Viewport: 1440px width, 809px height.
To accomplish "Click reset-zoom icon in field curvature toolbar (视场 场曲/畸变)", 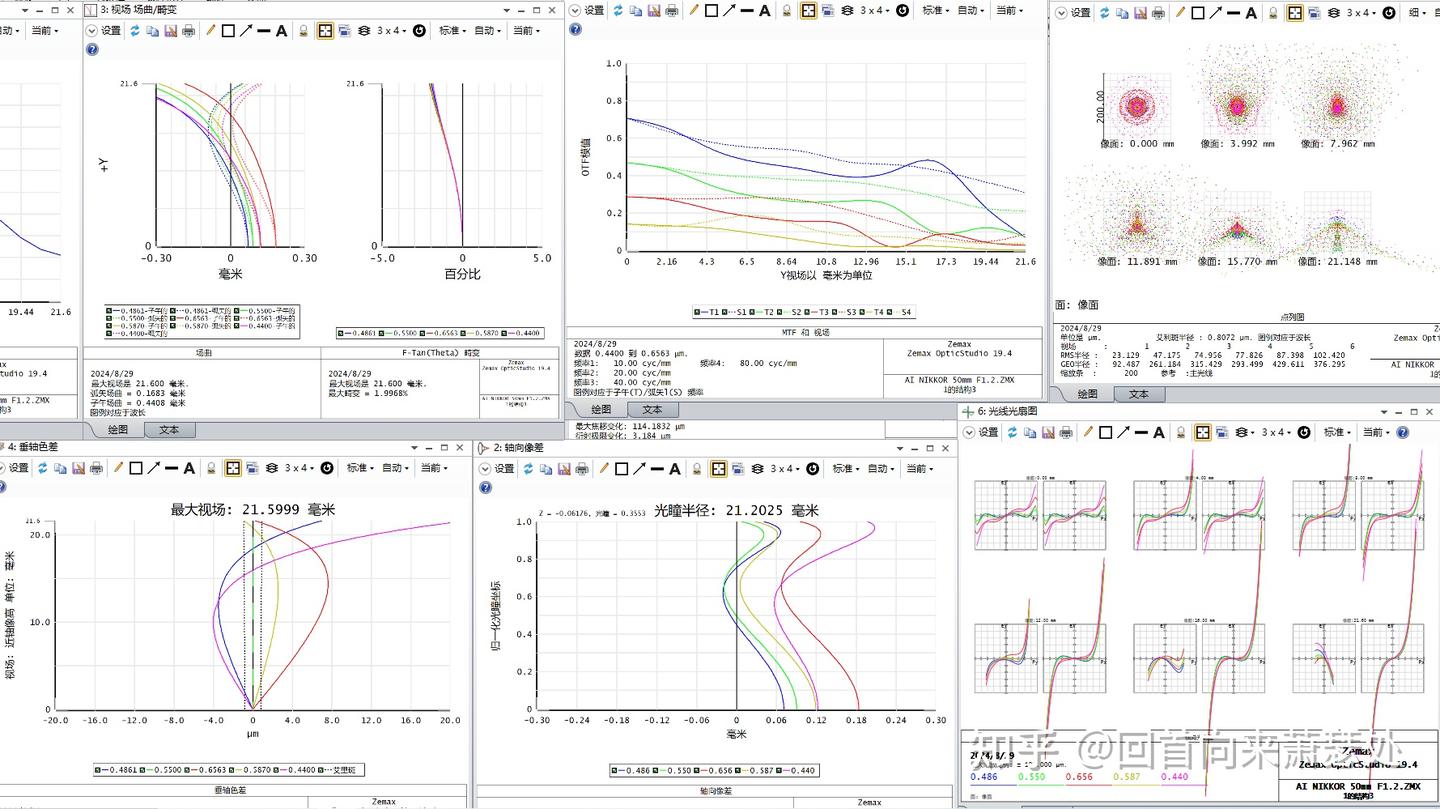I will tap(419, 31).
